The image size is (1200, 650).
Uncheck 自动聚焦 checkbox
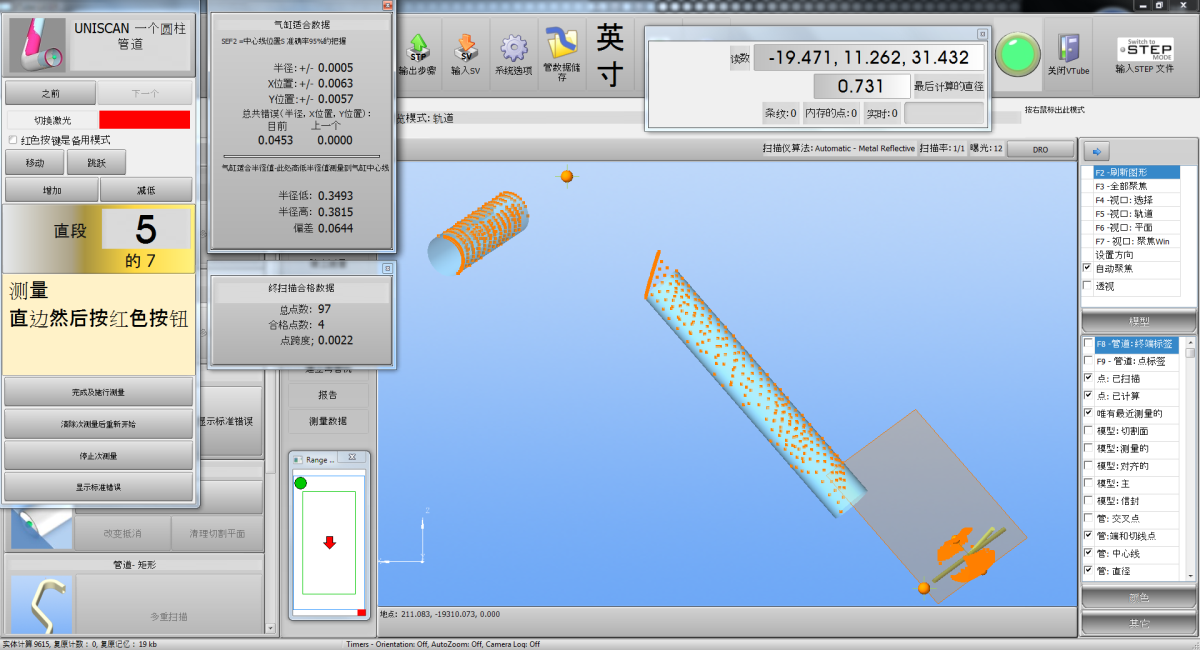[1087, 269]
